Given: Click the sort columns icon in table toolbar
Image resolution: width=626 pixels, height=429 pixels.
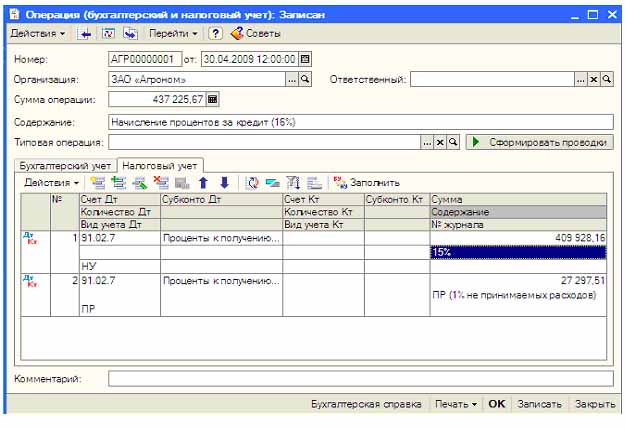Looking at the screenshot, I should tap(293, 183).
